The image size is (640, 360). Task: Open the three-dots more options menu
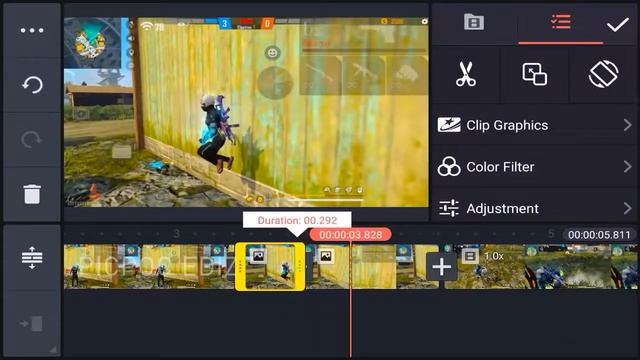click(x=32, y=30)
